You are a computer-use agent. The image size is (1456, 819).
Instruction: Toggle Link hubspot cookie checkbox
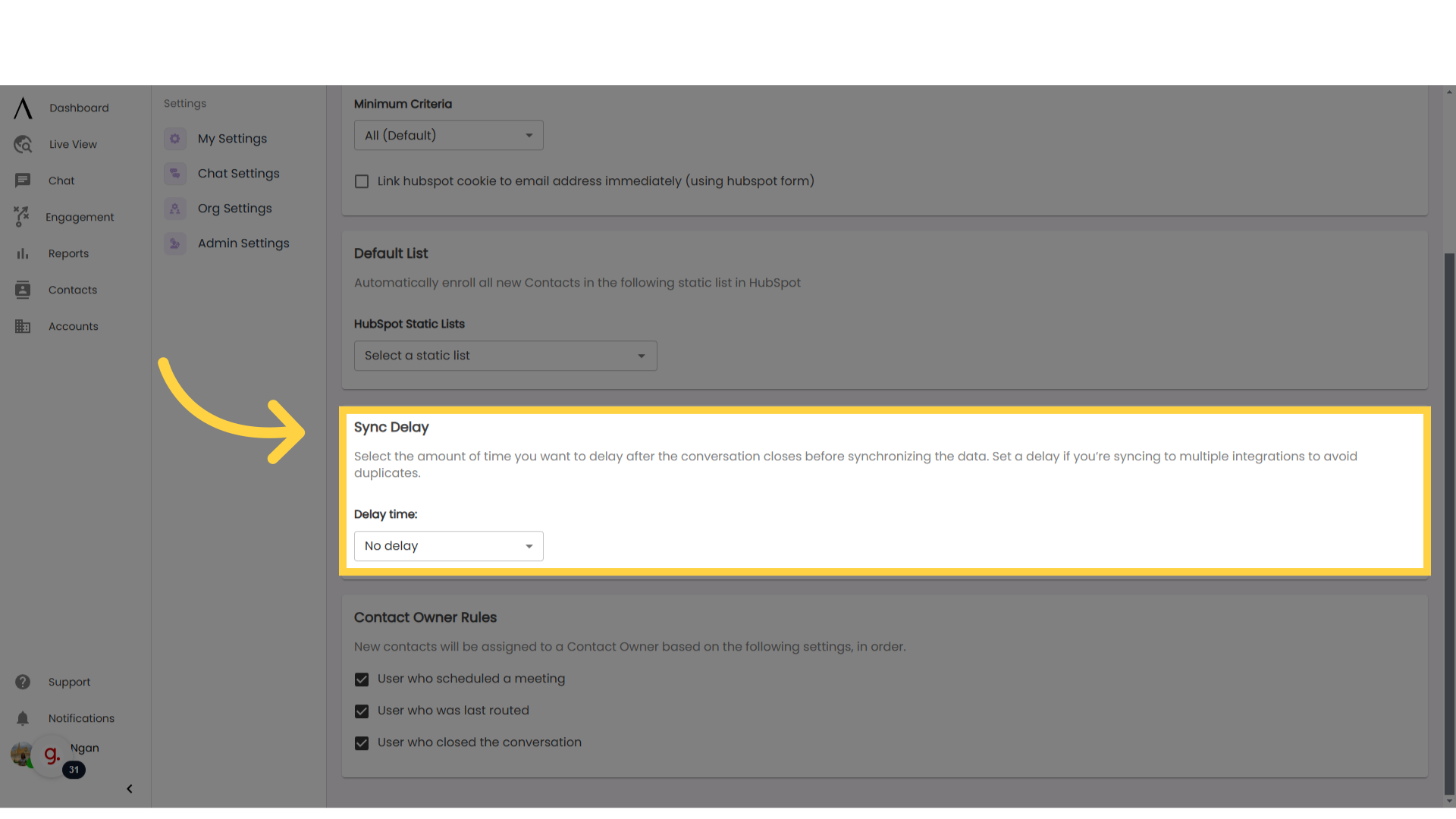362,181
